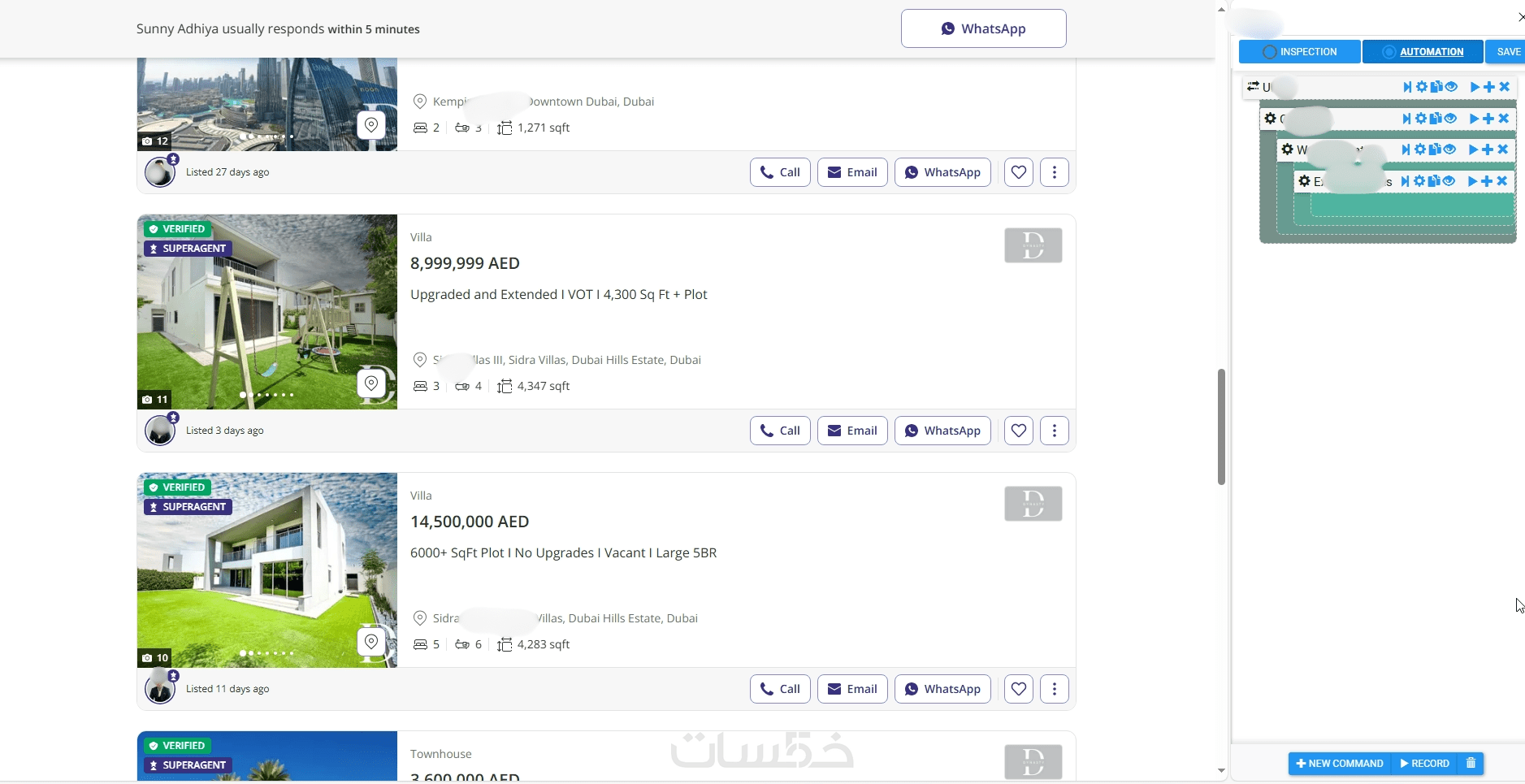Call the agent for the 14,500,000 AED villa
This screenshot has width=1525, height=784.
(780, 689)
